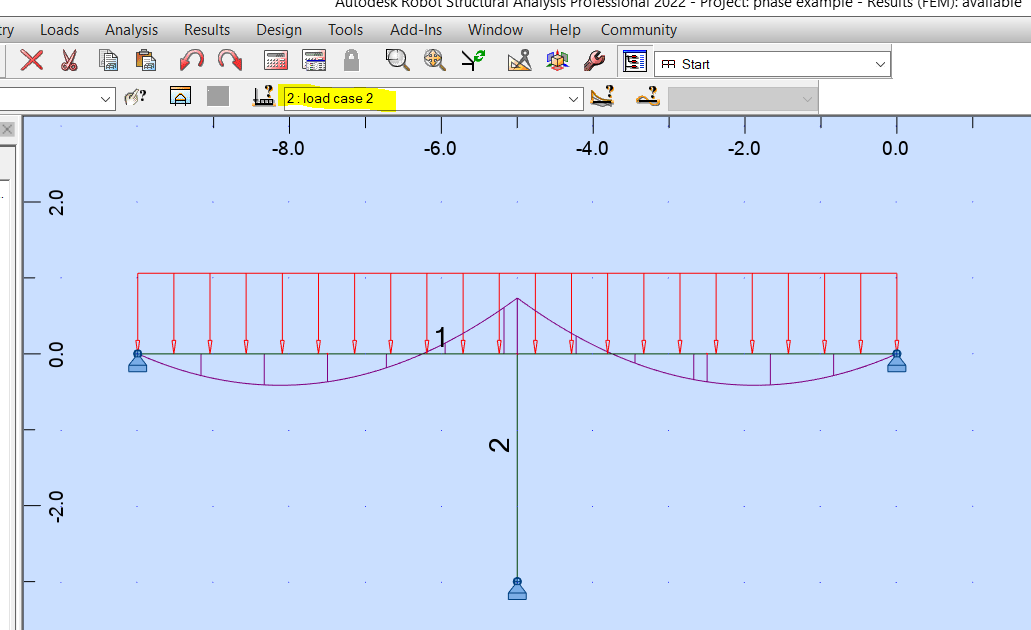Toggle the layout manager panel icon

click(634, 60)
